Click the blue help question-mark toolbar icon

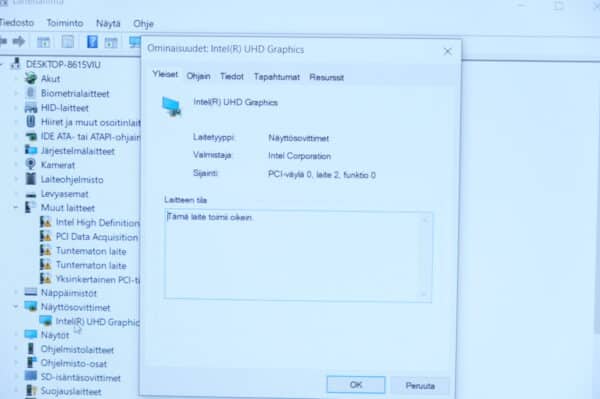point(92,42)
